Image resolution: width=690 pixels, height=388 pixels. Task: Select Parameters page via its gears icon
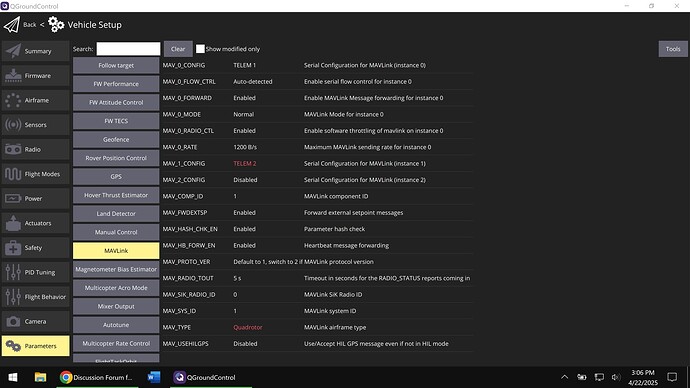coord(13,346)
